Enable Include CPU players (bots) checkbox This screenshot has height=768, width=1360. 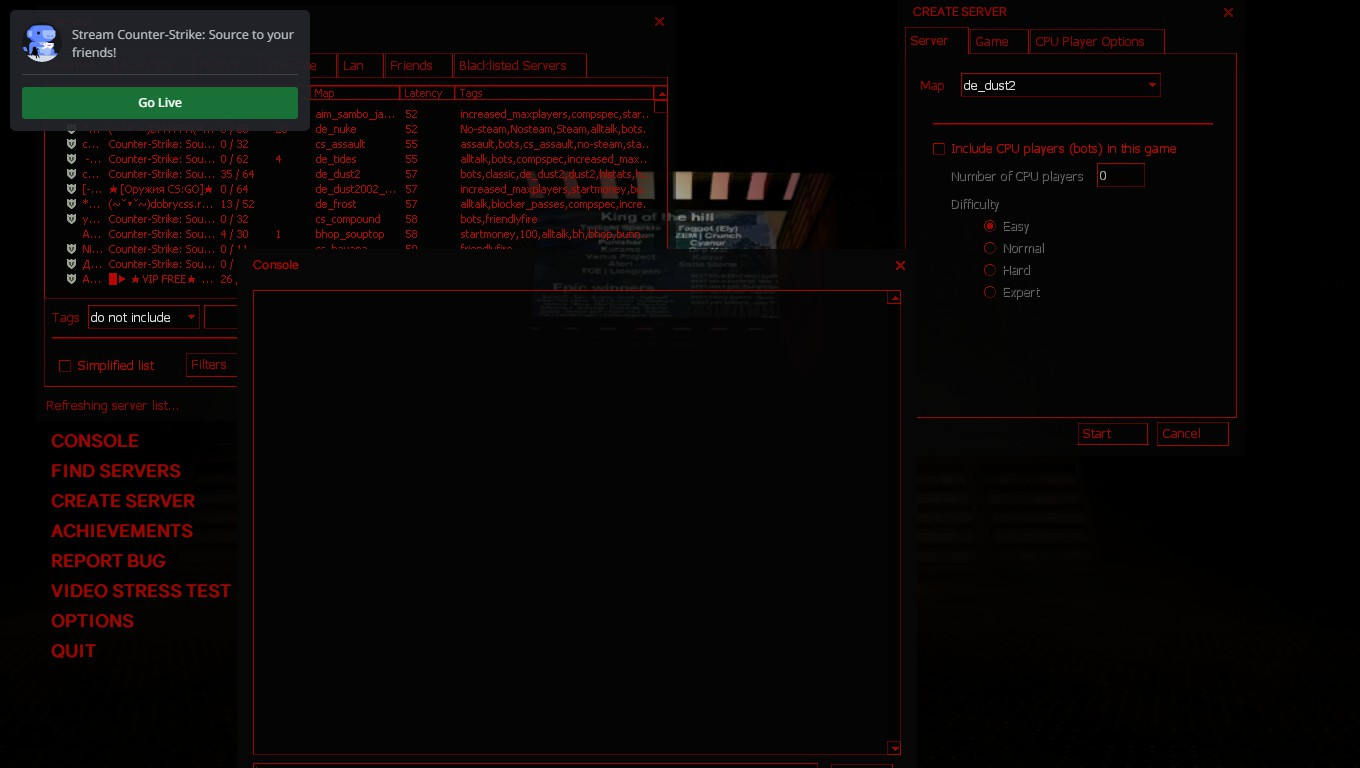[x=938, y=149]
